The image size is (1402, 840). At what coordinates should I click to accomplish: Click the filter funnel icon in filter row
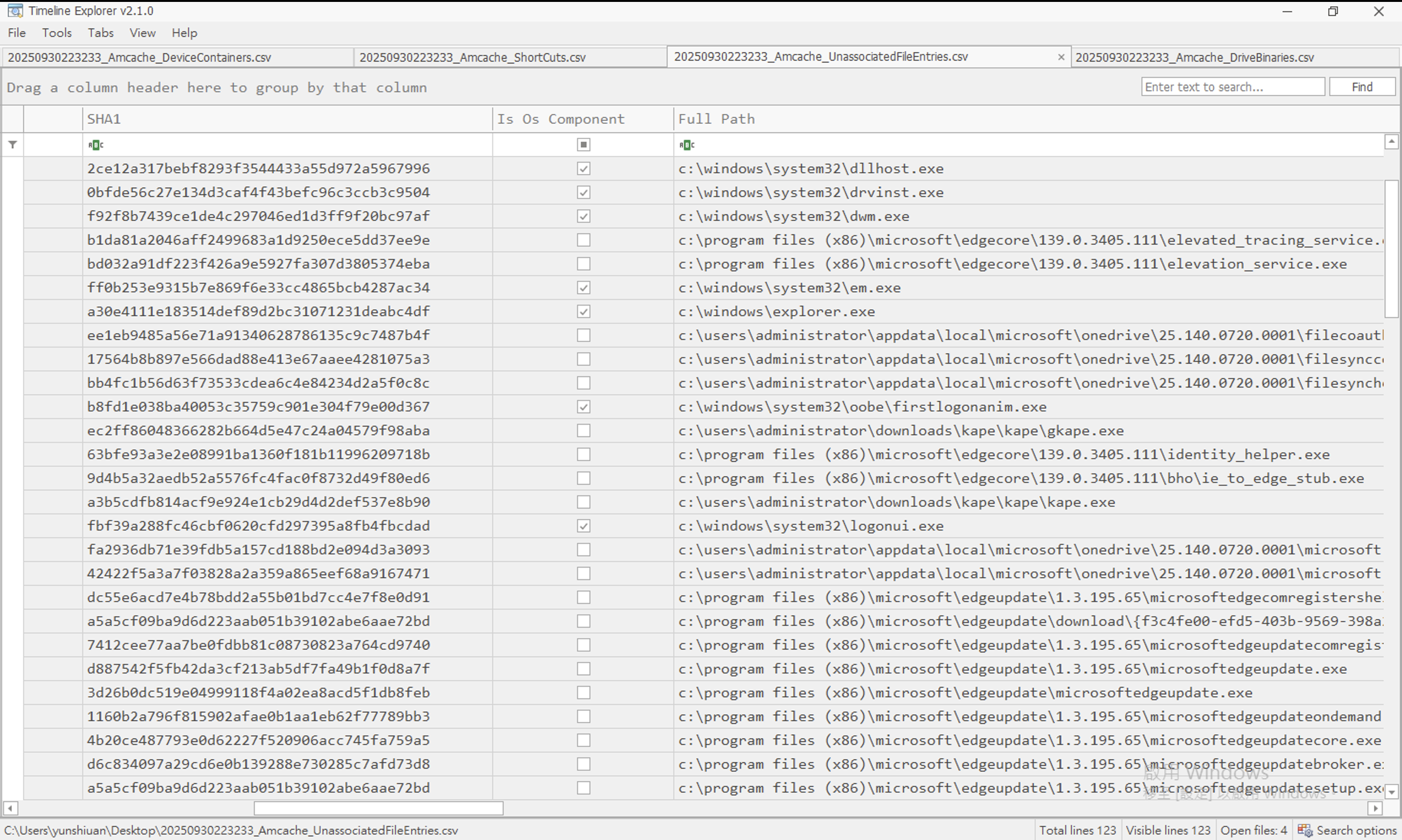(12, 145)
